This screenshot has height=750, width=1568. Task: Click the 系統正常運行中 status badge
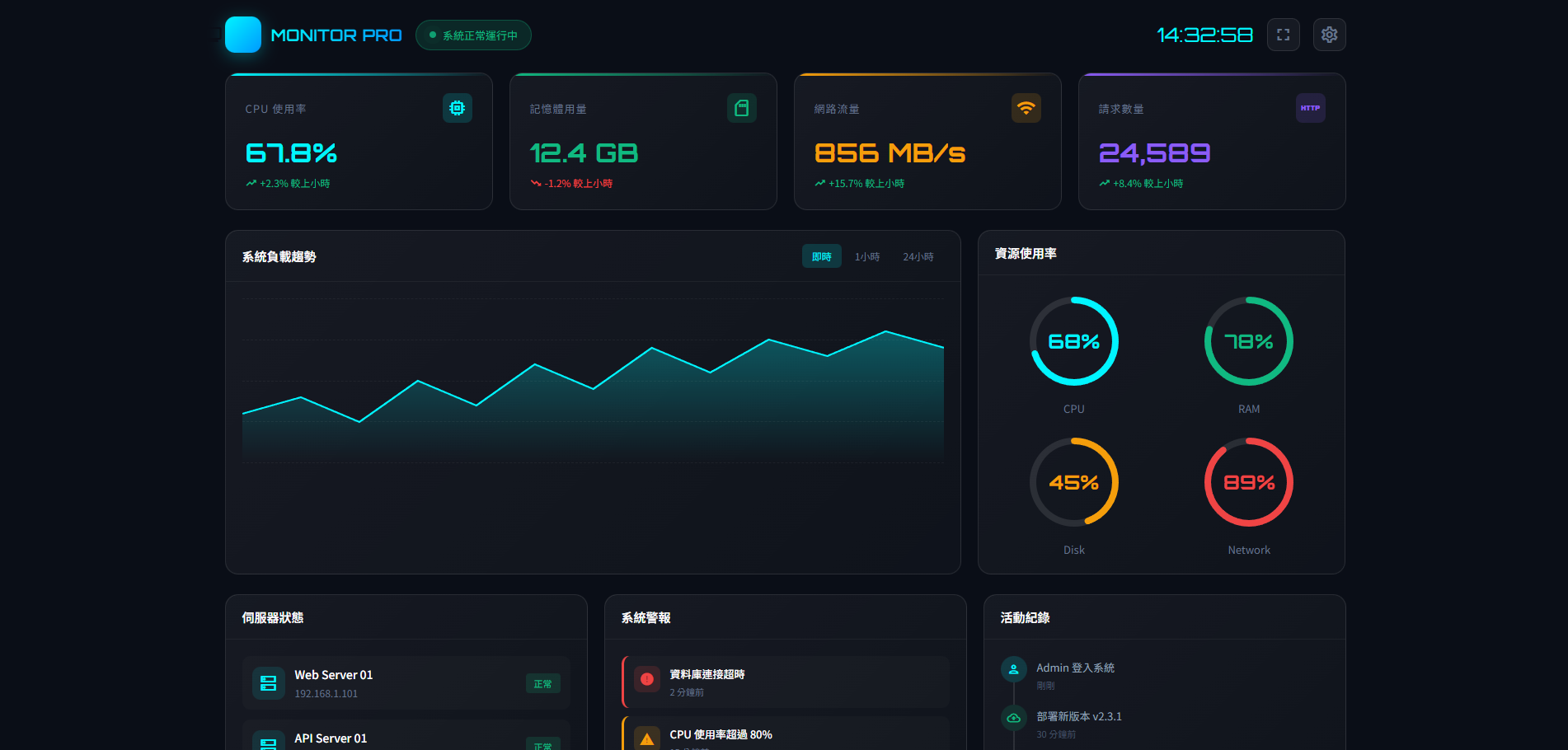point(473,35)
